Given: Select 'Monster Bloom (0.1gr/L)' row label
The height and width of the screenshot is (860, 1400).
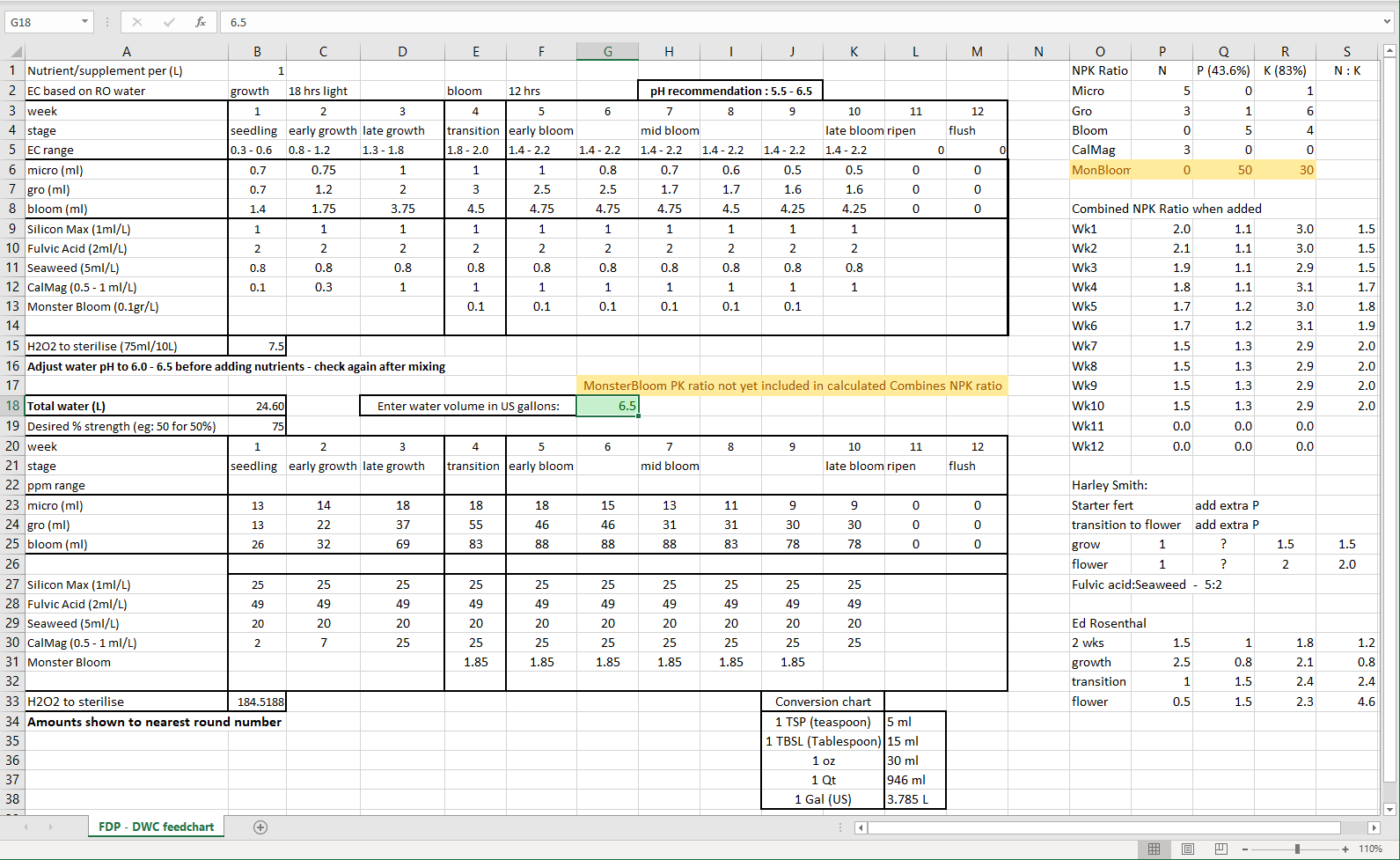Looking at the screenshot, I should [127, 306].
